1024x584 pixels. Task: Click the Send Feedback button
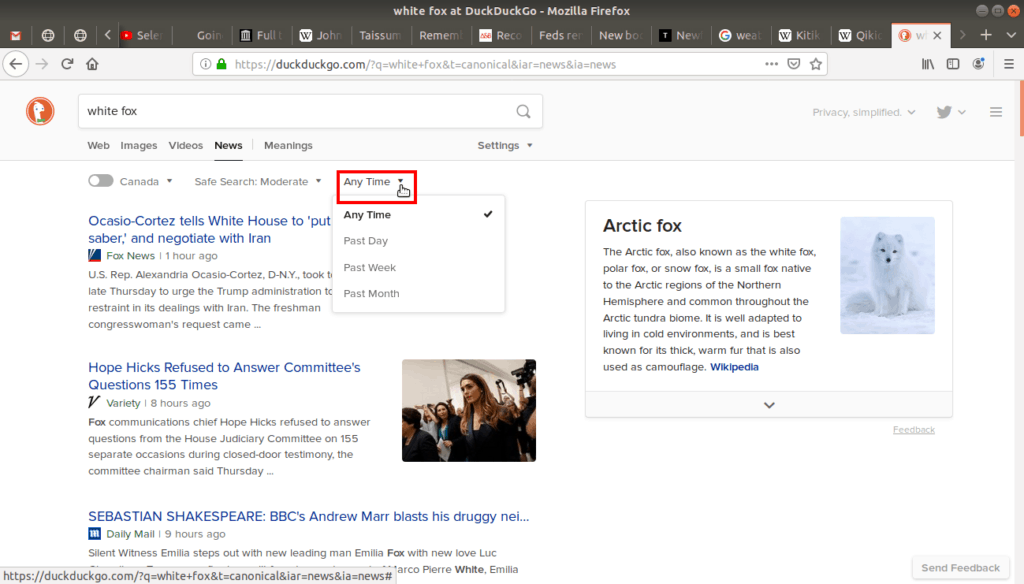pos(960,568)
